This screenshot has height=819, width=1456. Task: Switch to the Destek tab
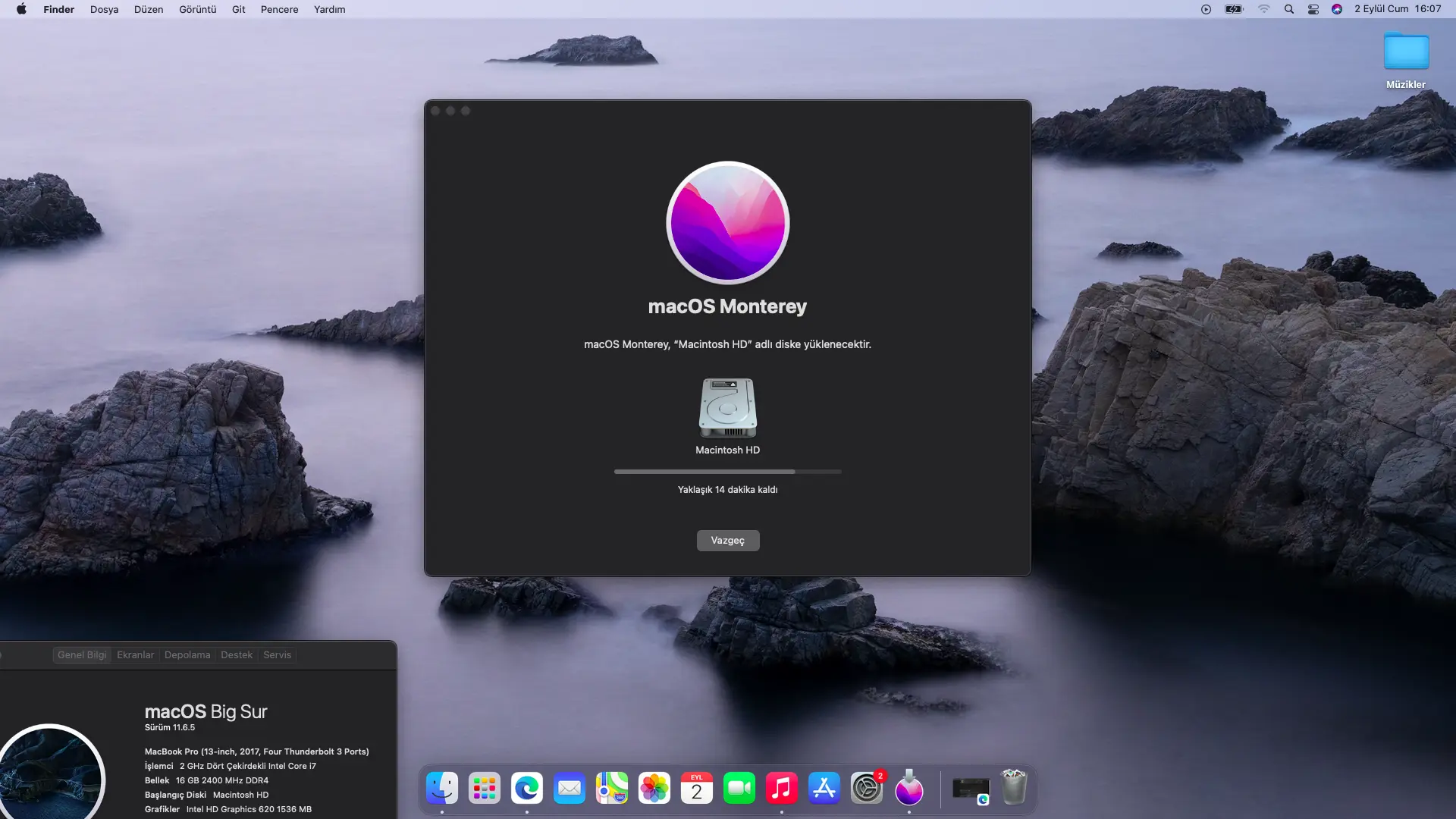click(237, 655)
